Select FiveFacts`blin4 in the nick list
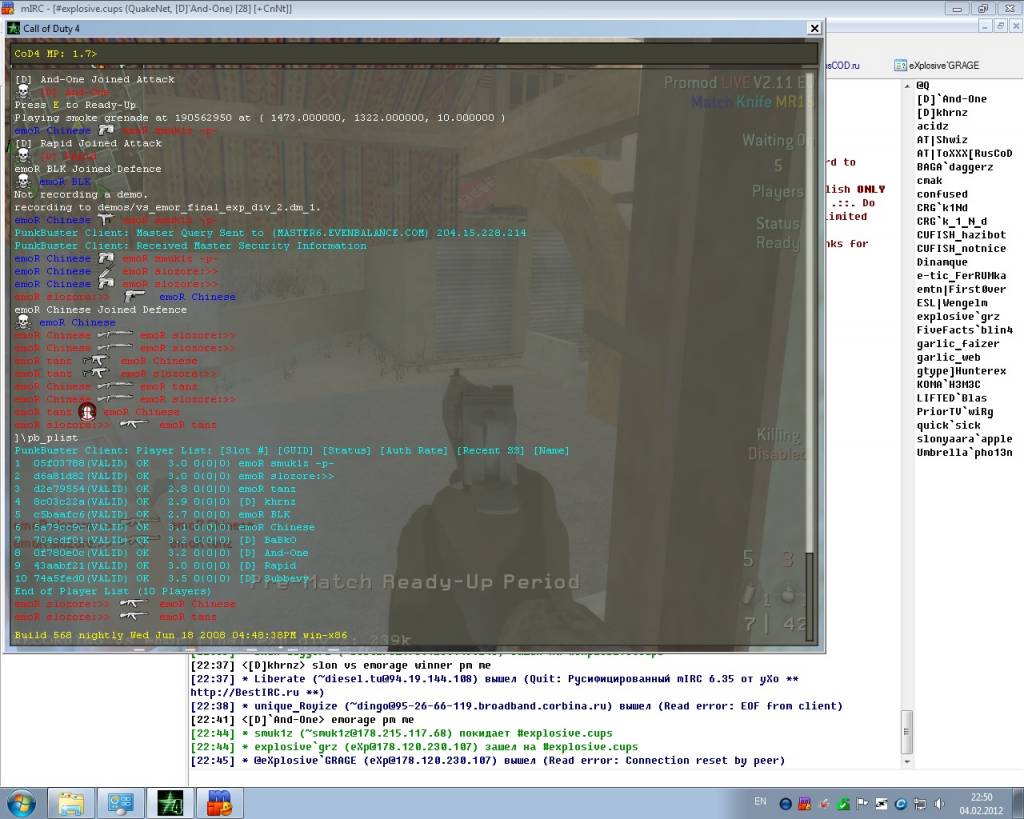Viewport: 1024px width, 819px height. [x=965, y=330]
